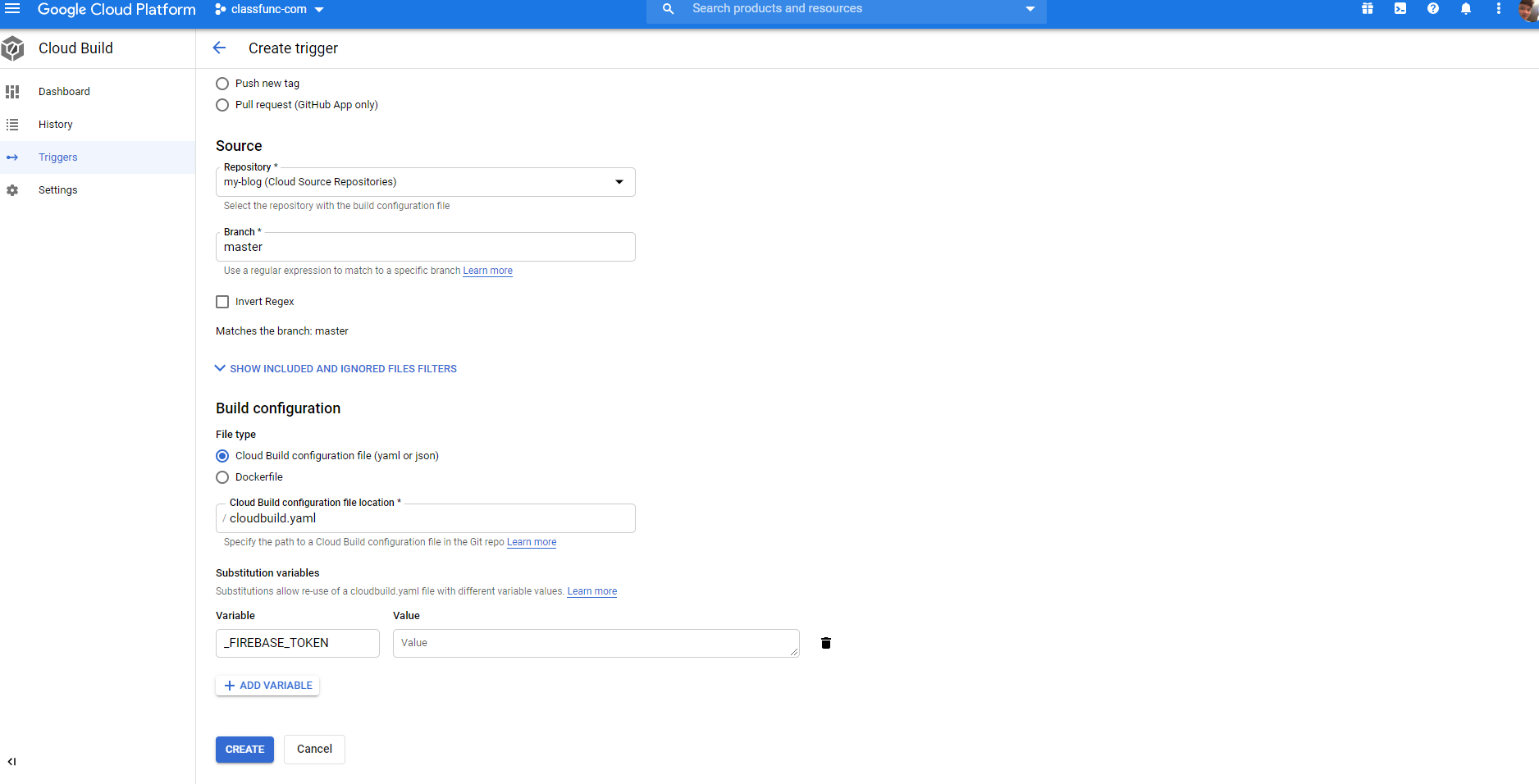Open the classfunc-com project selector
This screenshot has width=1539, height=784.
[x=269, y=10]
